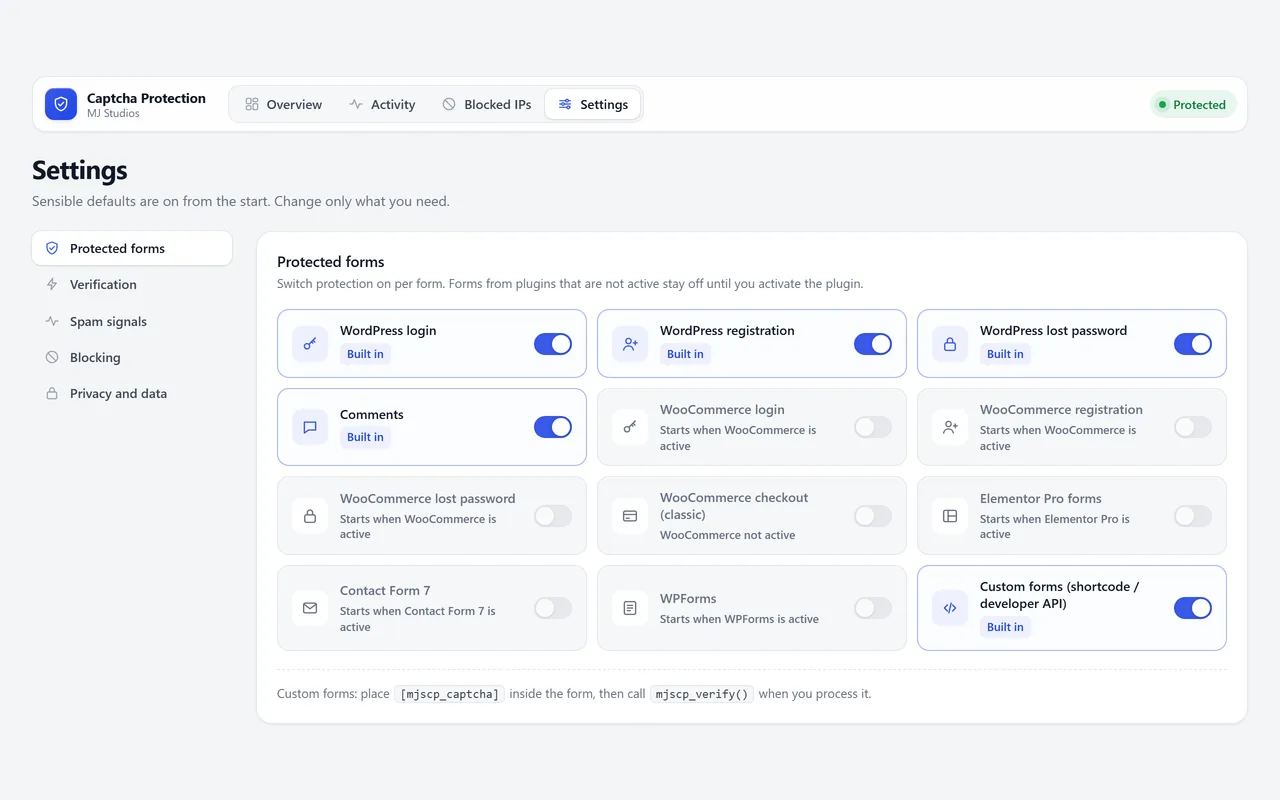Toggle the WooCommerce registration switch
1280x800 pixels.
point(1193,427)
